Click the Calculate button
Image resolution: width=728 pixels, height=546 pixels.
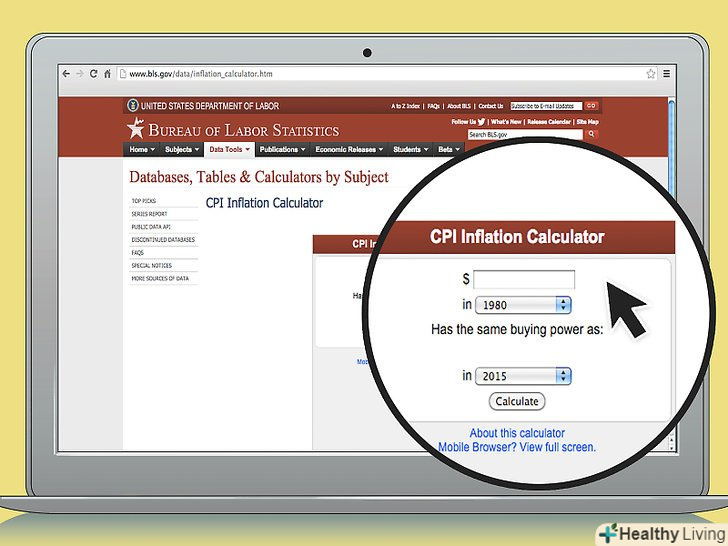tap(517, 402)
